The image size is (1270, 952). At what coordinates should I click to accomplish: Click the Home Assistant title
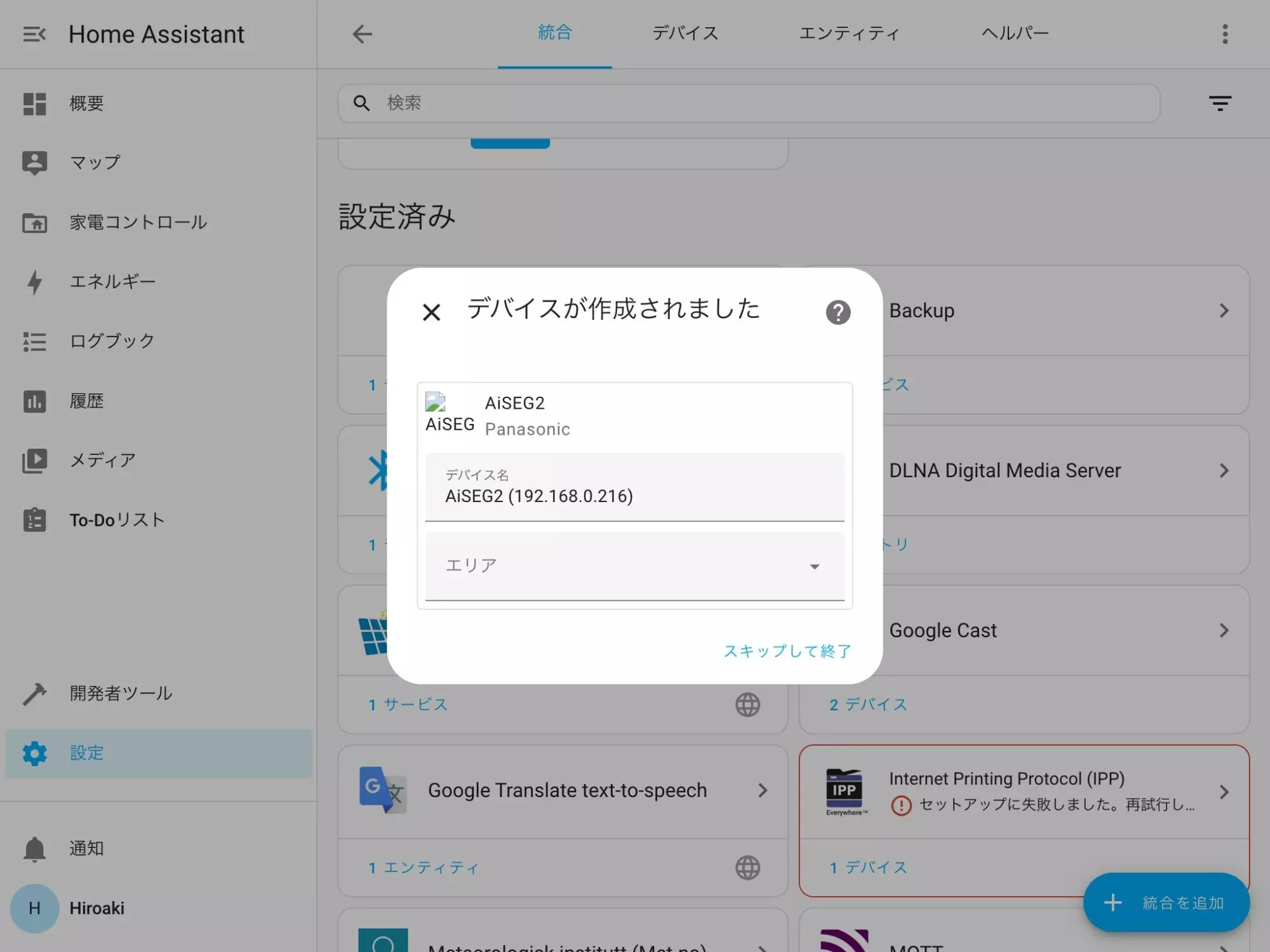[156, 34]
